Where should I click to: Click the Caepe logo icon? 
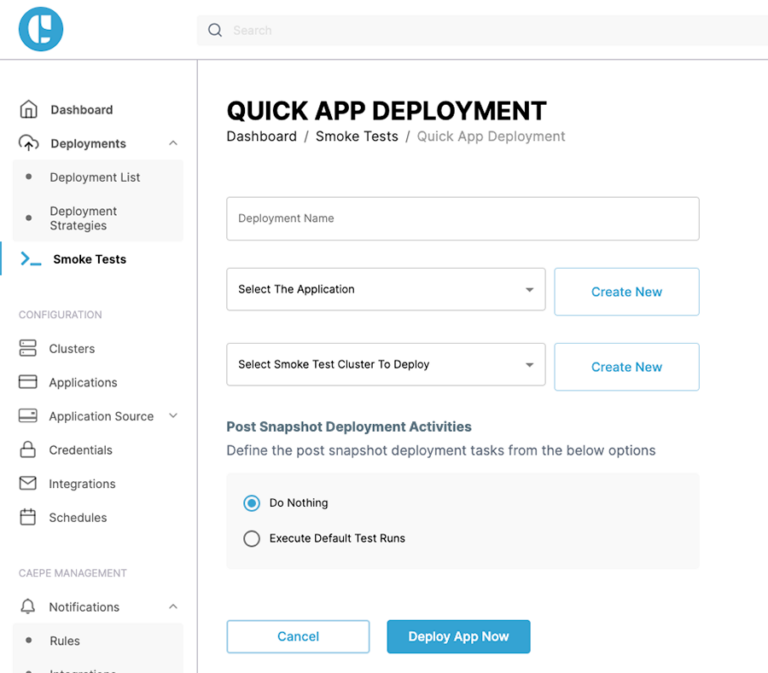pyautogui.click(x=41, y=28)
